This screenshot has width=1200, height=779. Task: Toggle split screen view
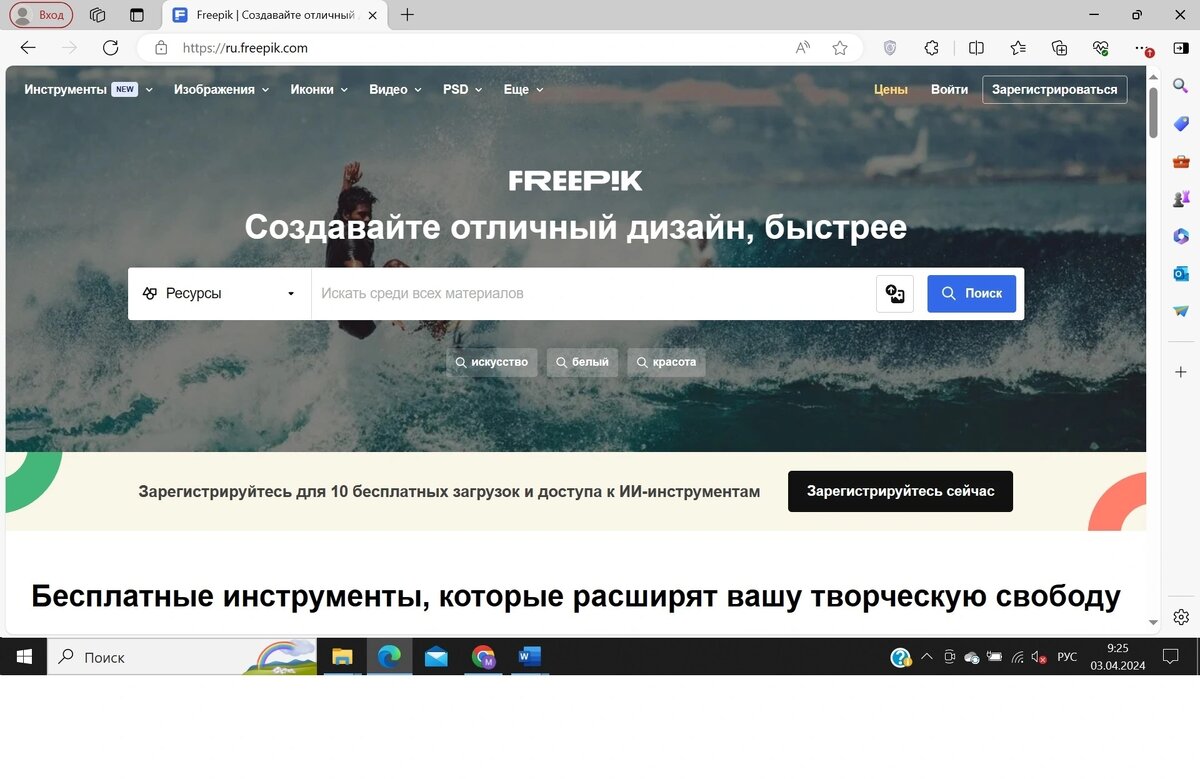click(x=977, y=47)
